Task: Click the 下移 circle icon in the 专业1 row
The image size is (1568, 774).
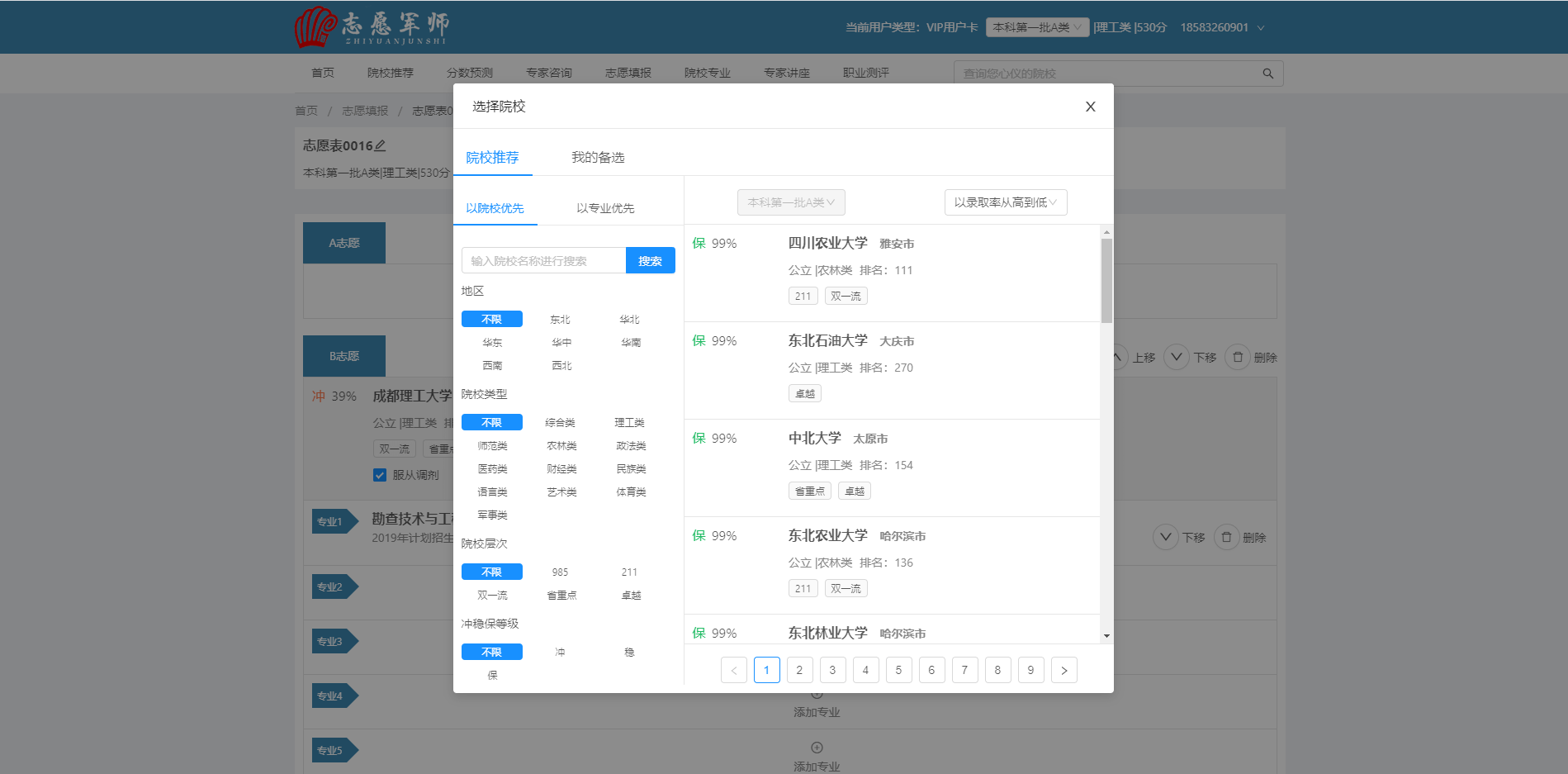Action: 1165,537
